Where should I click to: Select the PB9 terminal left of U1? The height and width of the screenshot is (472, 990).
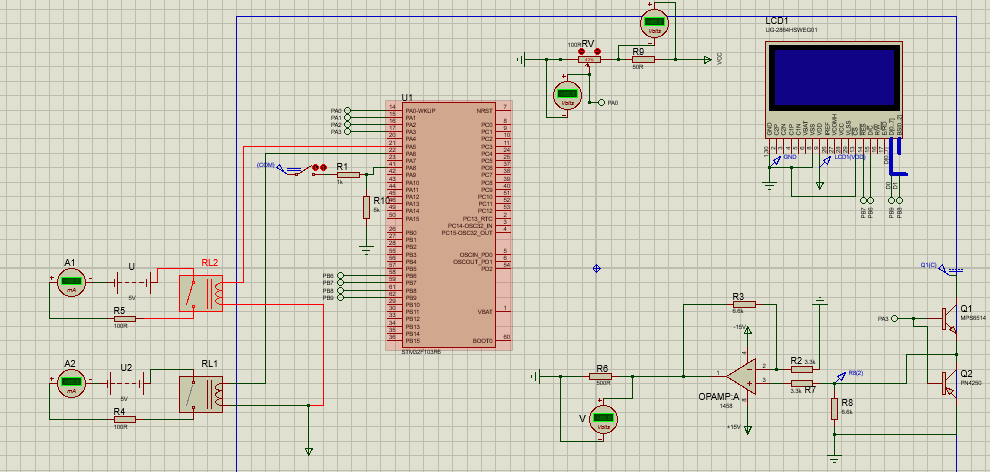point(340,298)
